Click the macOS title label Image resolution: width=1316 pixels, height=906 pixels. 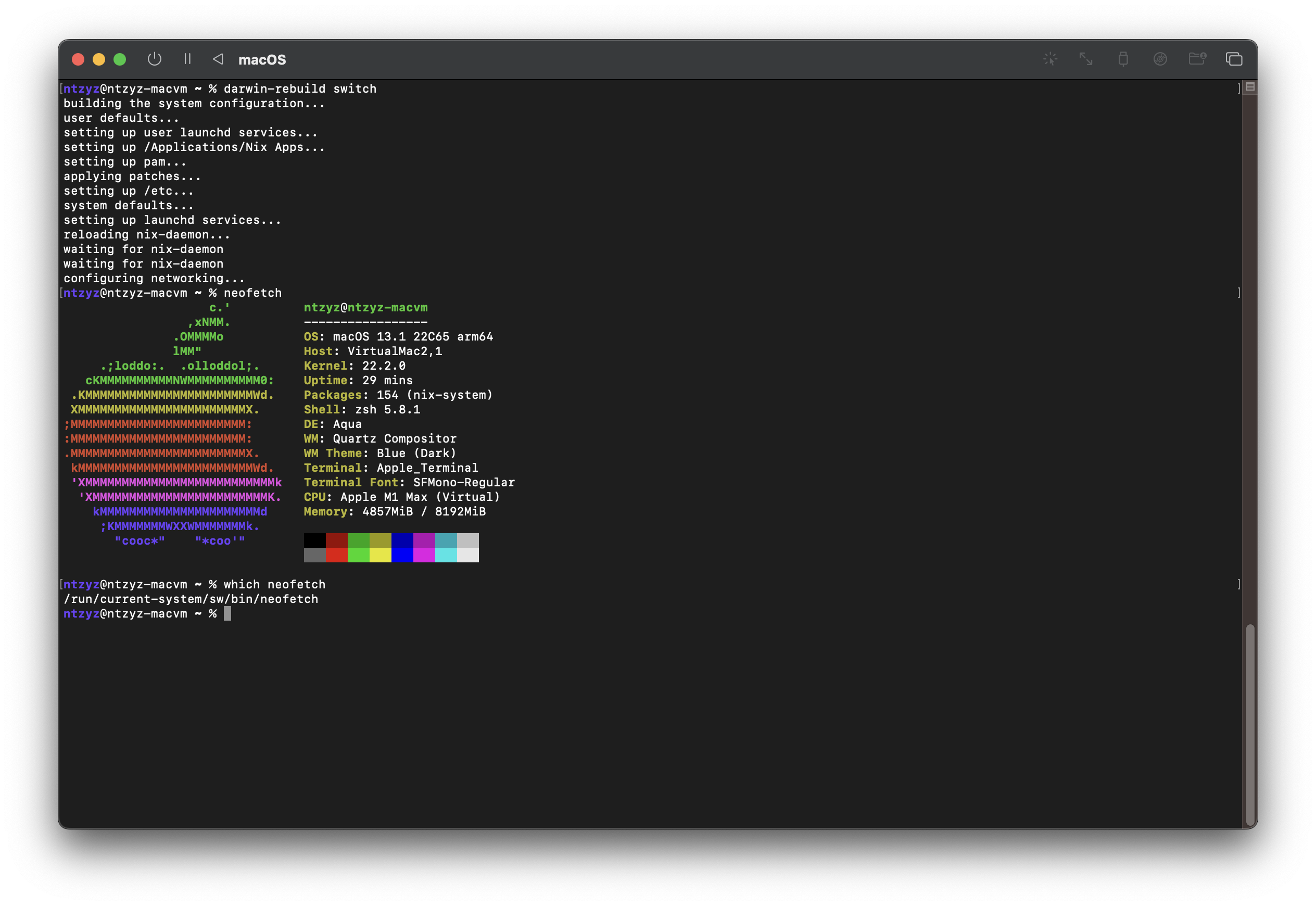point(263,59)
